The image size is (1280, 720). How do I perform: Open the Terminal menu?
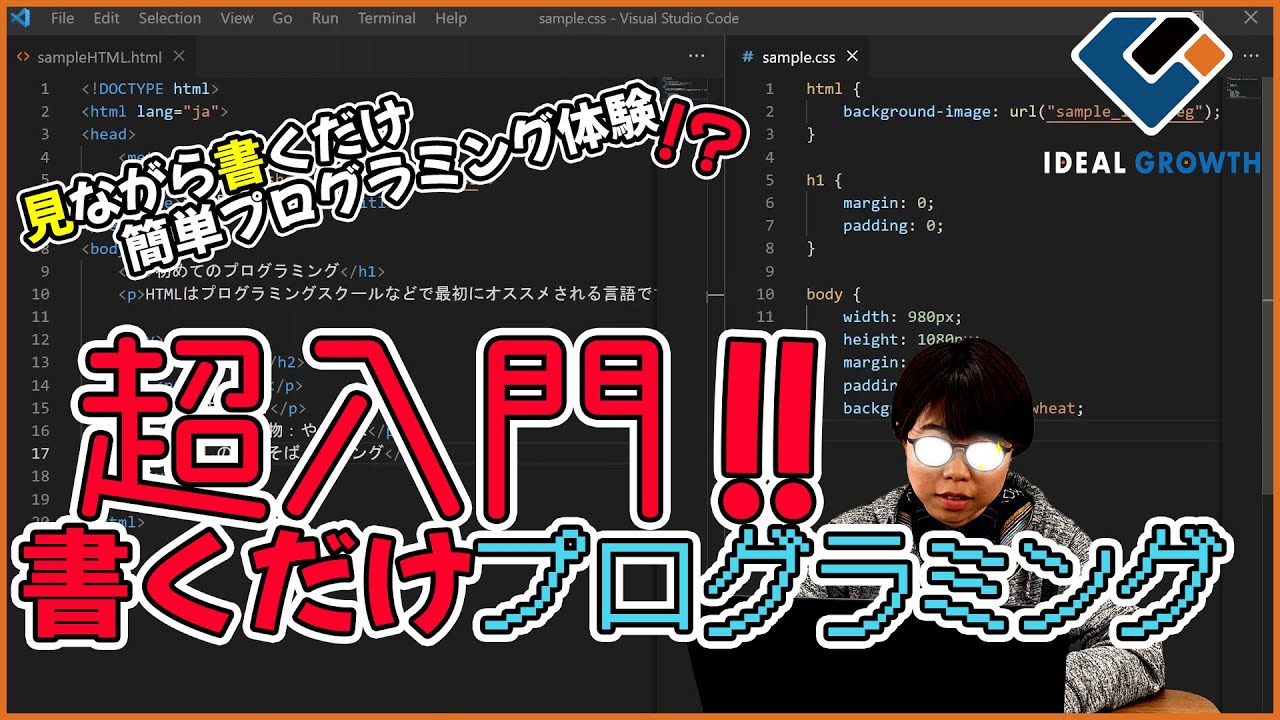387,18
